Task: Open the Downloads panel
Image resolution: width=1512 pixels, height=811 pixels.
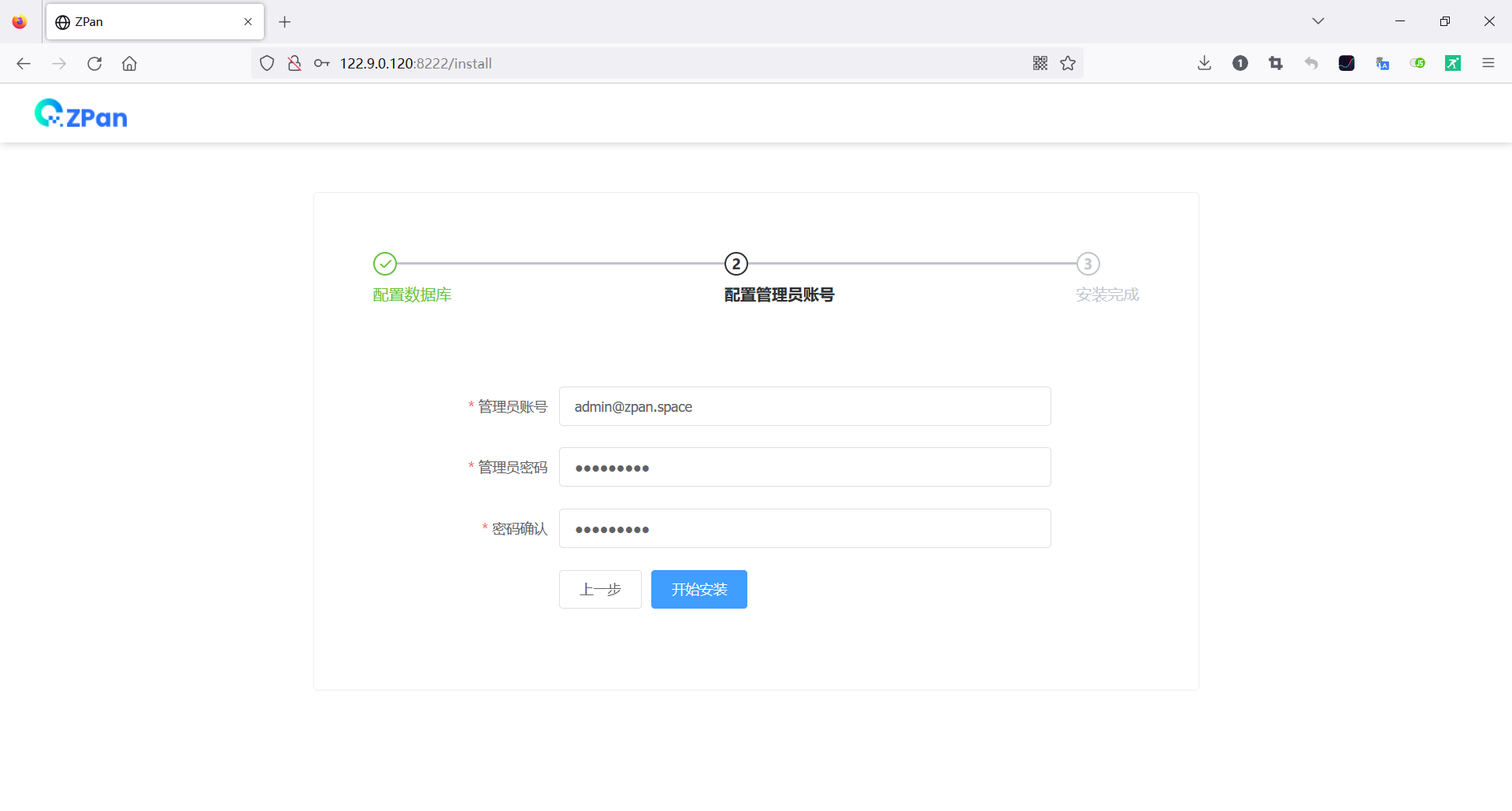Action: pyautogui.click(x=1203, y=63)
